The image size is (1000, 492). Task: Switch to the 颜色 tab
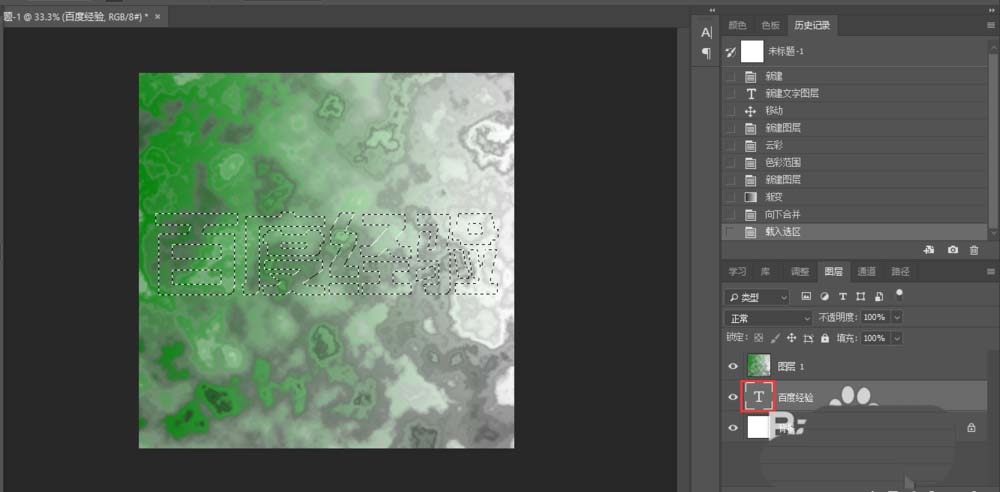pyautogui.click(x=737, y=26)
